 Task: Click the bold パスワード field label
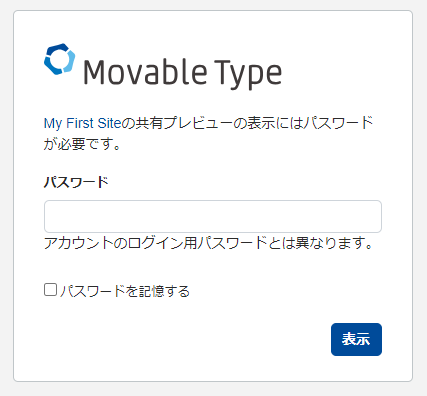[x=76, y=182]
